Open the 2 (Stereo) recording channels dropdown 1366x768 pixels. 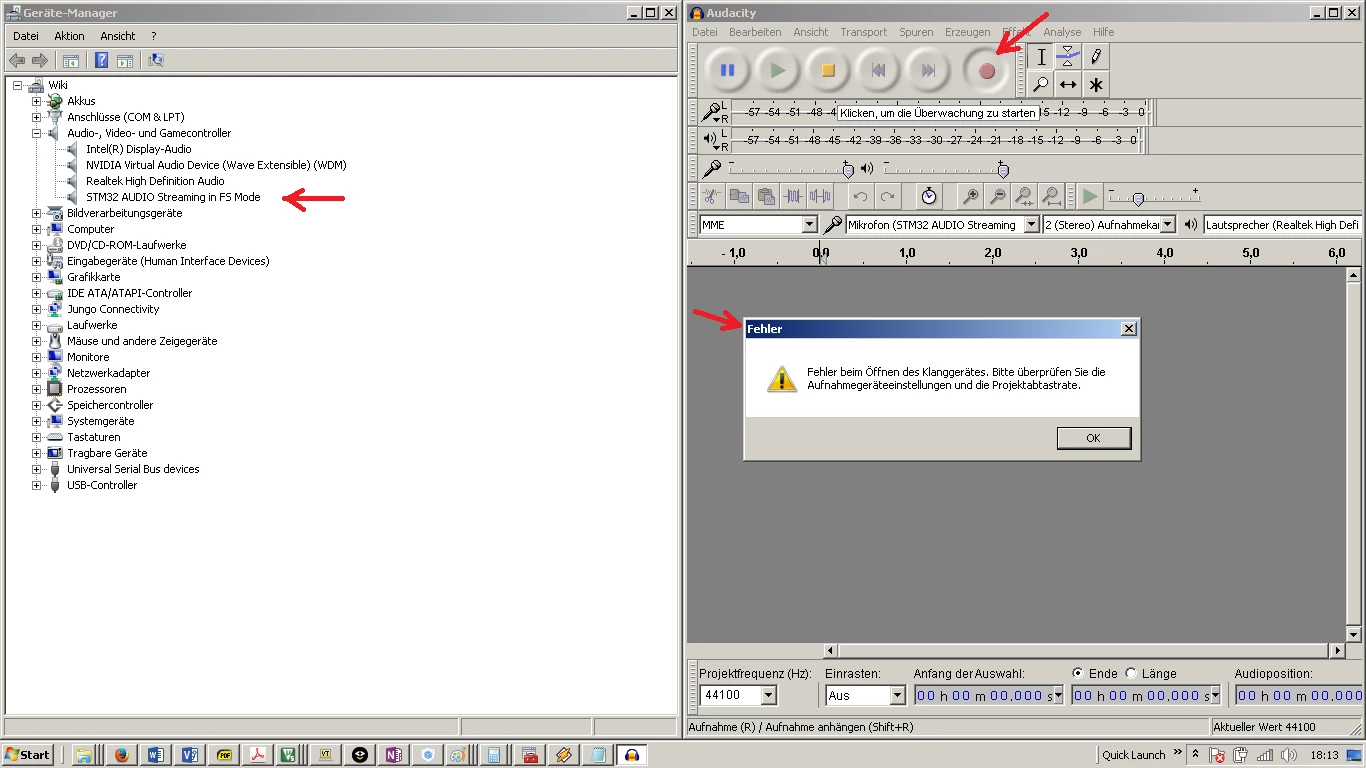coord(1167,225)
